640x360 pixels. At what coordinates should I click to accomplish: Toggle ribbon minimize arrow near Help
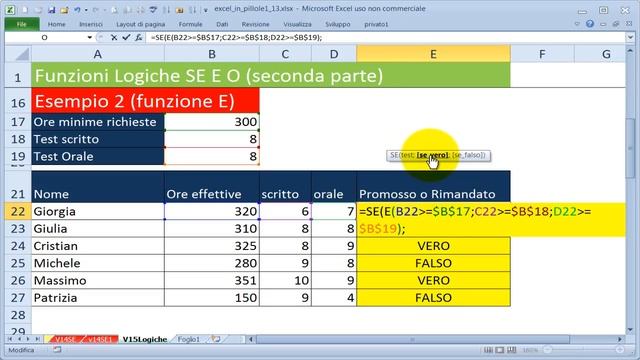(577, 24)
